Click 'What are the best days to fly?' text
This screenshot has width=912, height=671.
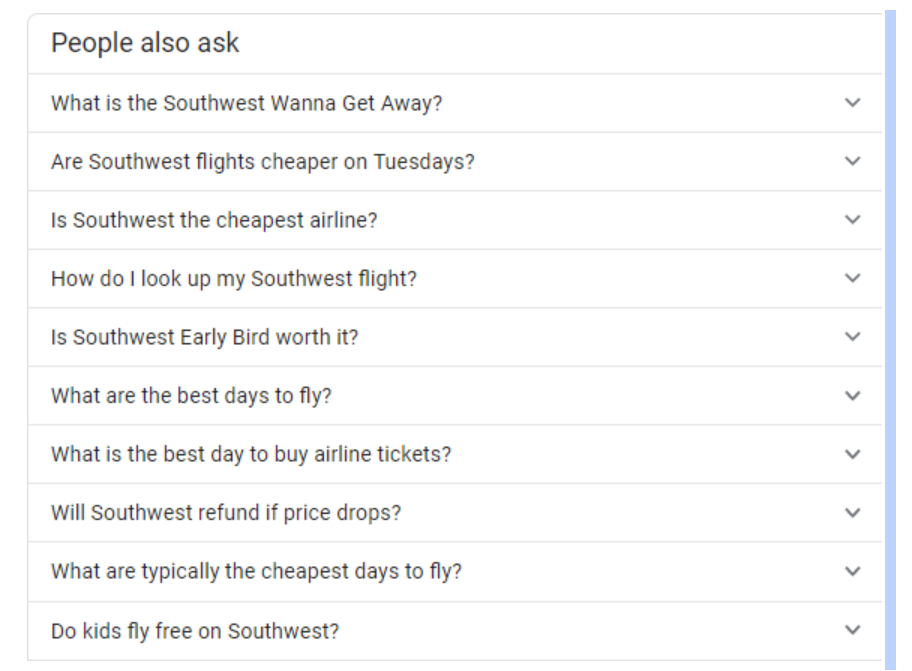click(x=191, y=397)
